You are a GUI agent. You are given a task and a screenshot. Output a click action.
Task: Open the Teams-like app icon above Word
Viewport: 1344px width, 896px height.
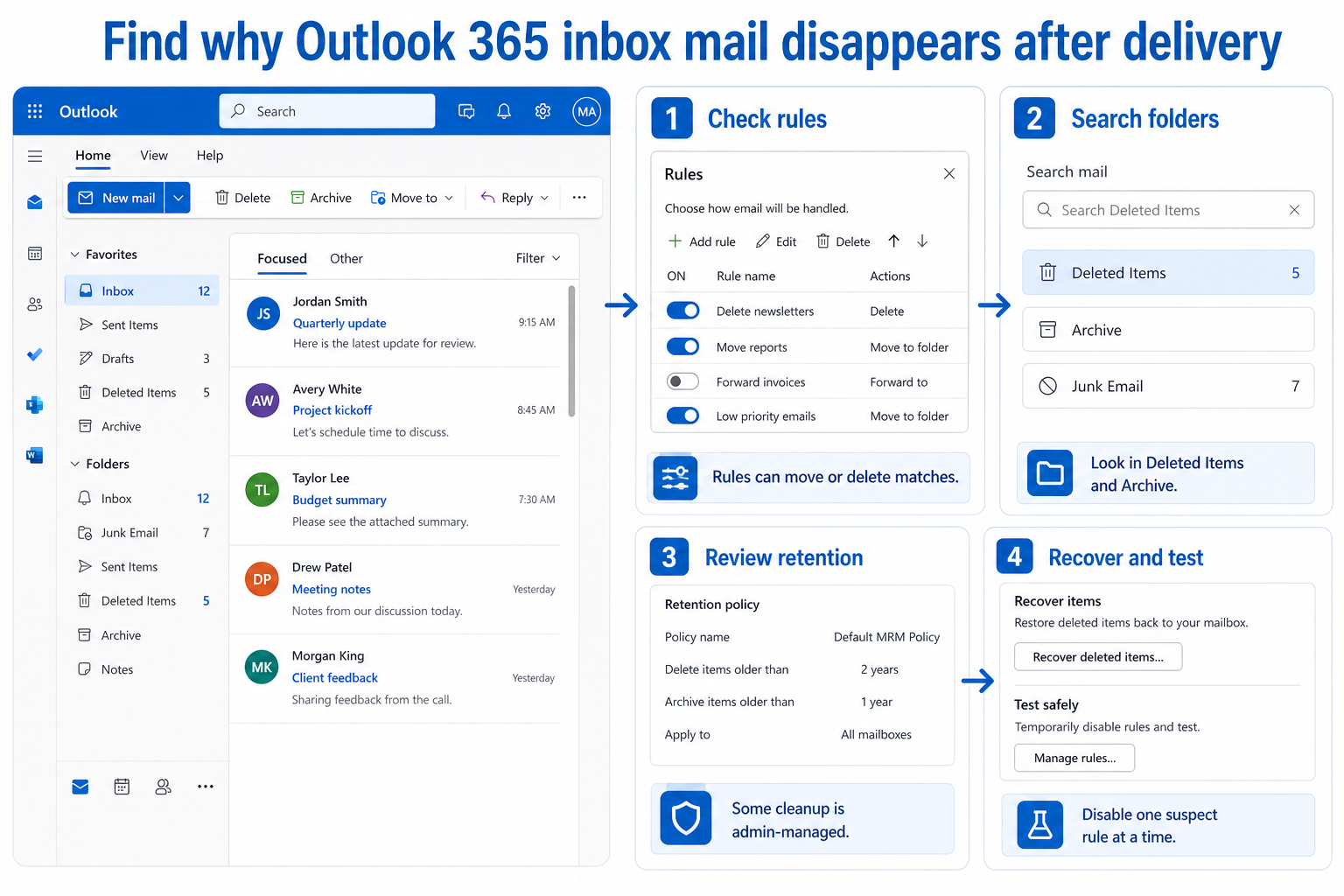(35, 404)
